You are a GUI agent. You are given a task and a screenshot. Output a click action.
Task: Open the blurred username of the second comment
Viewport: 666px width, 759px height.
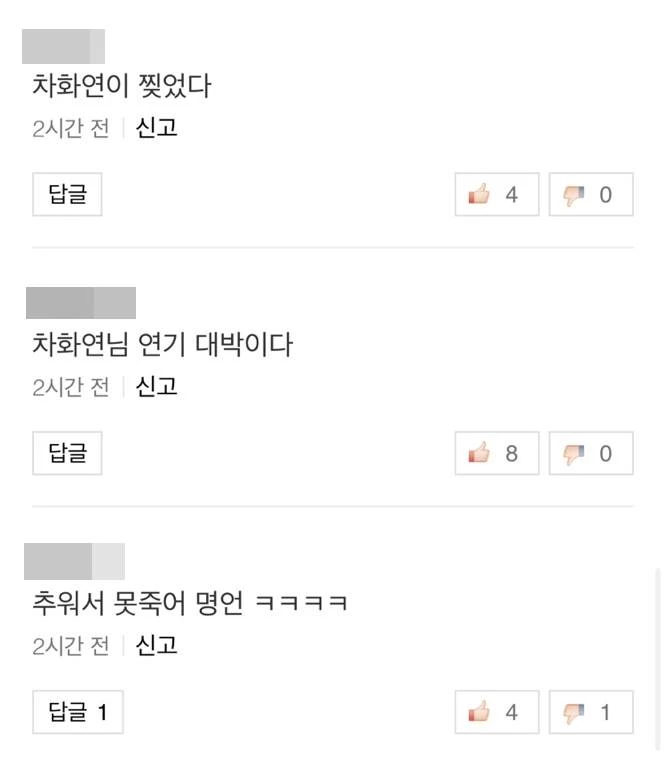80,303
